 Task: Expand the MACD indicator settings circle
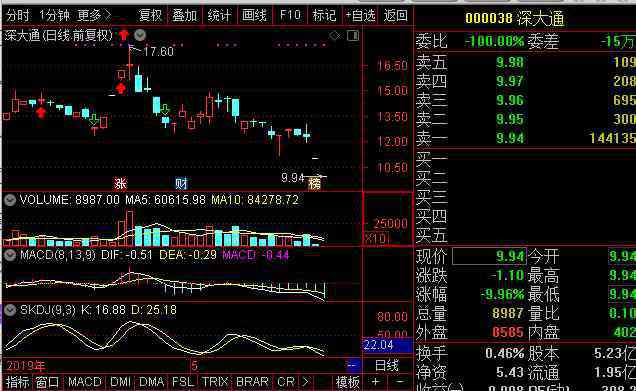[10, 255]
